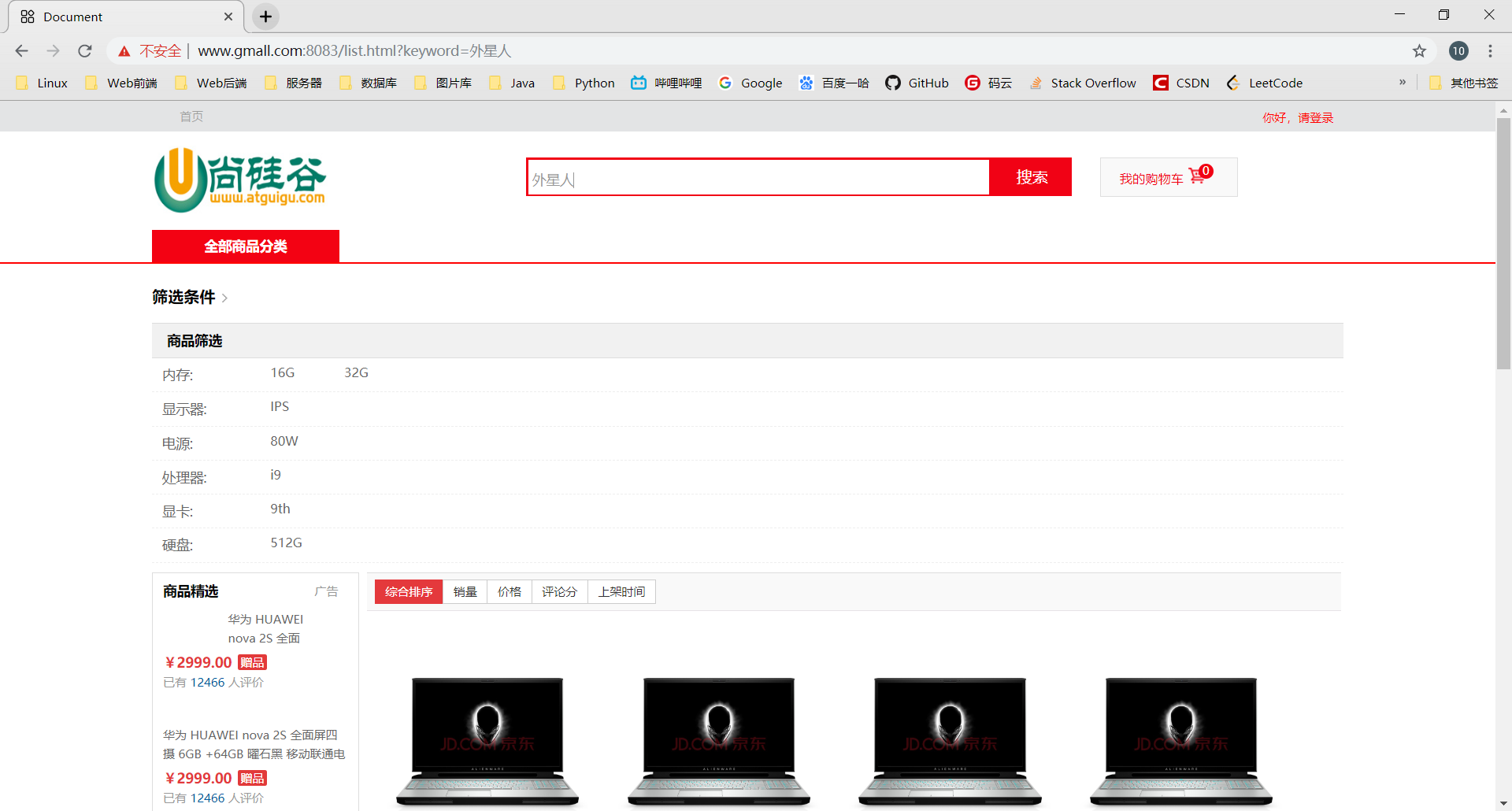Click the not-secure warning triangle icon
The width and height of the screenshot is (1512, 811).
point(124,51)
